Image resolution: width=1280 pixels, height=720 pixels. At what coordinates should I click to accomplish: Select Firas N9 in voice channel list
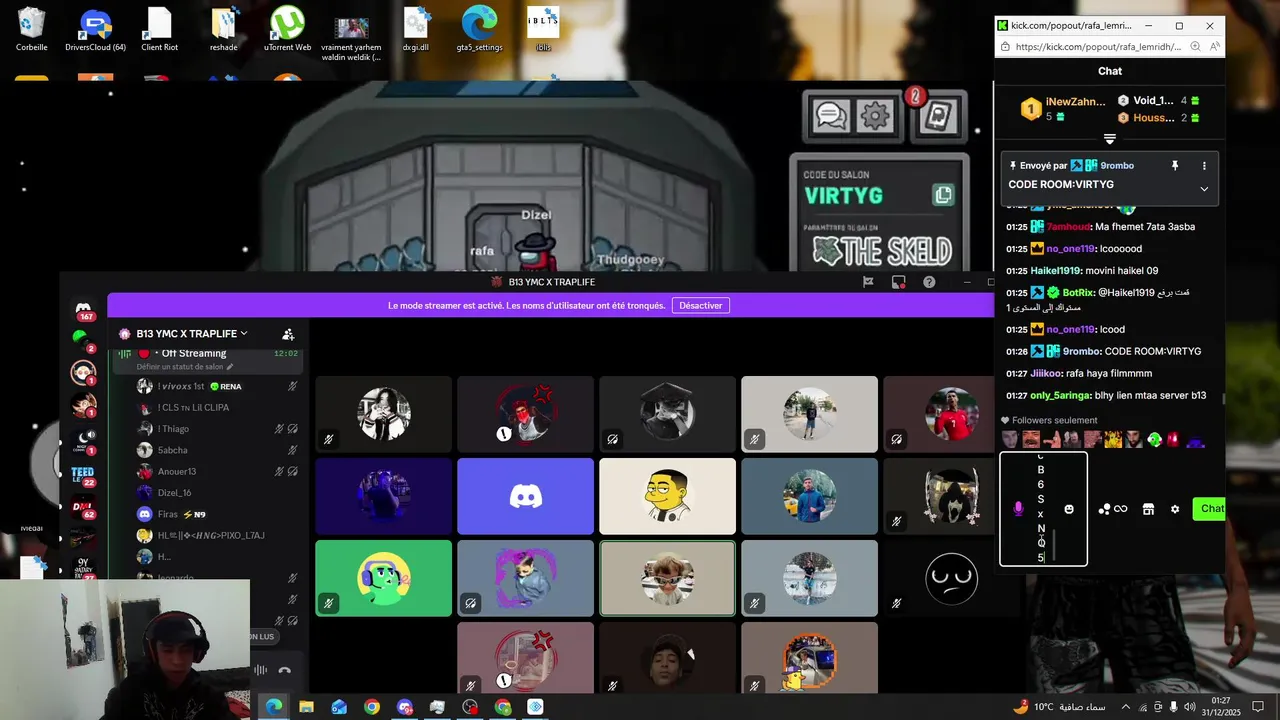point(218,514)
